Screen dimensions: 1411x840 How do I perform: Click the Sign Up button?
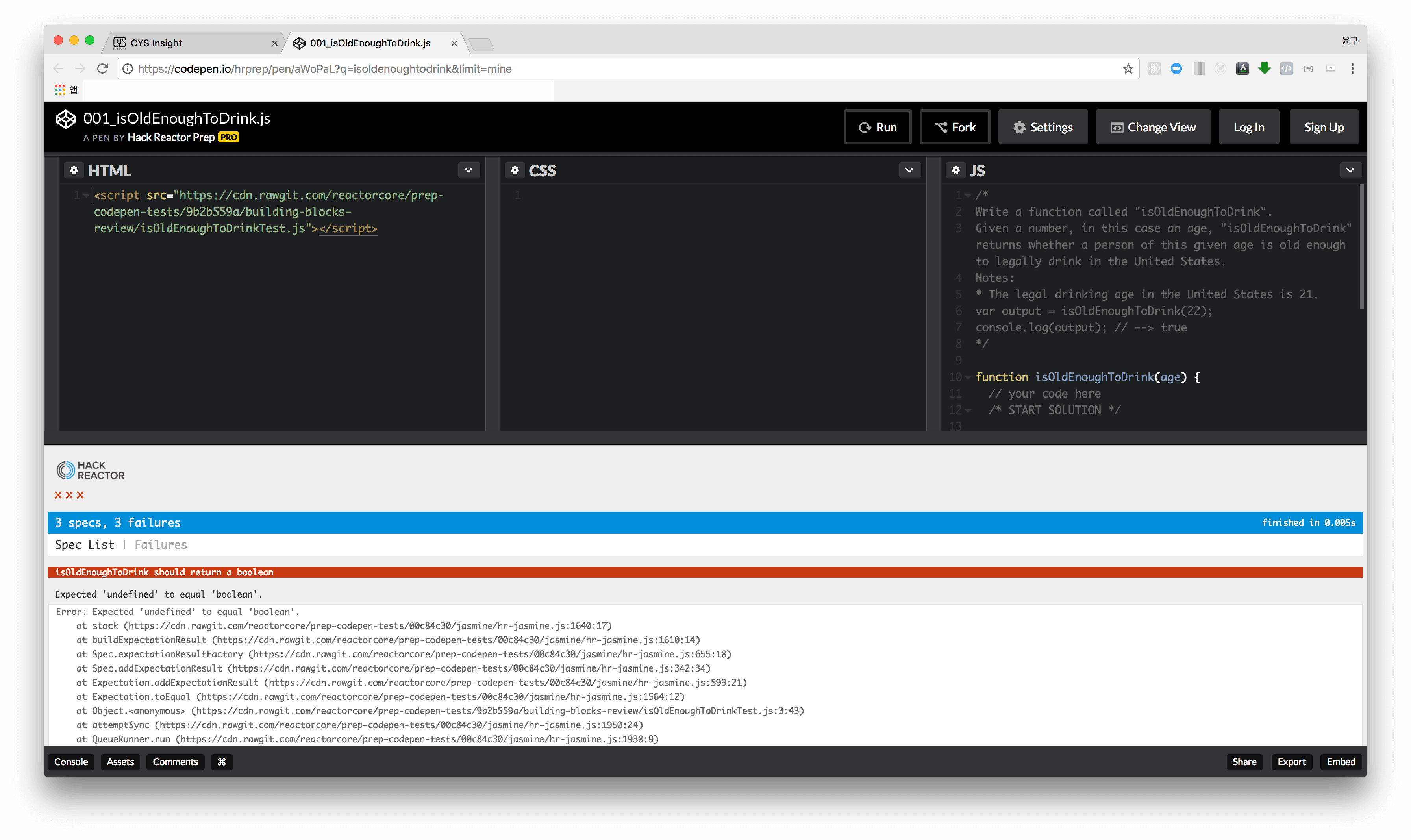pyautogui.click(x=1324, y=128)
